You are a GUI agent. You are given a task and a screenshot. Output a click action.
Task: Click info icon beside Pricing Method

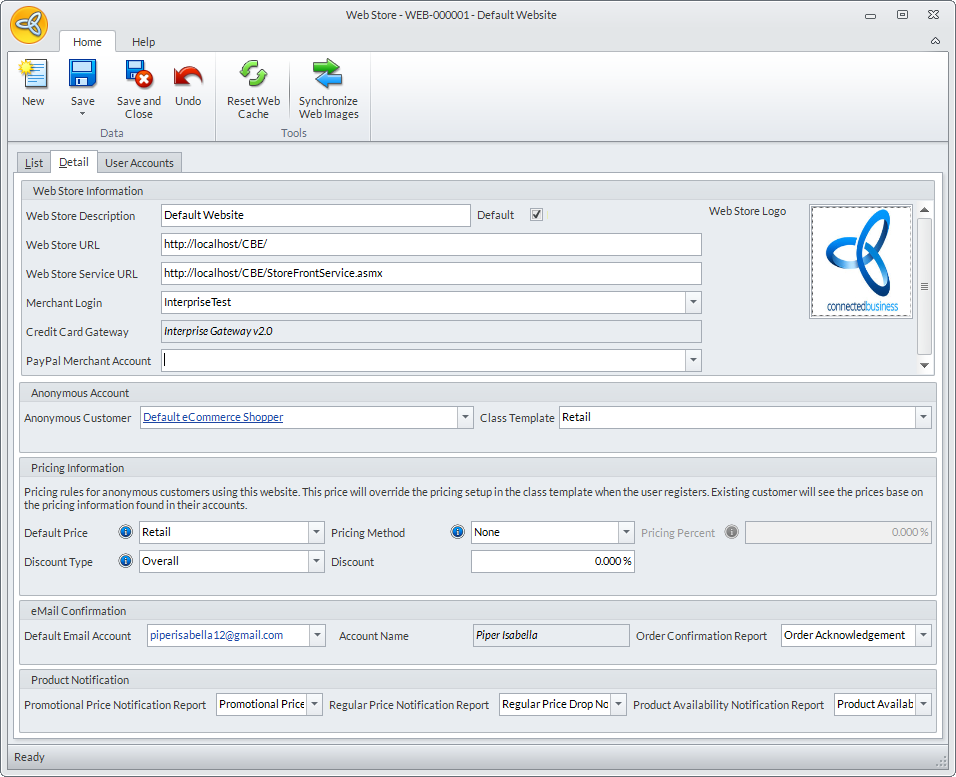pos(458,533)
